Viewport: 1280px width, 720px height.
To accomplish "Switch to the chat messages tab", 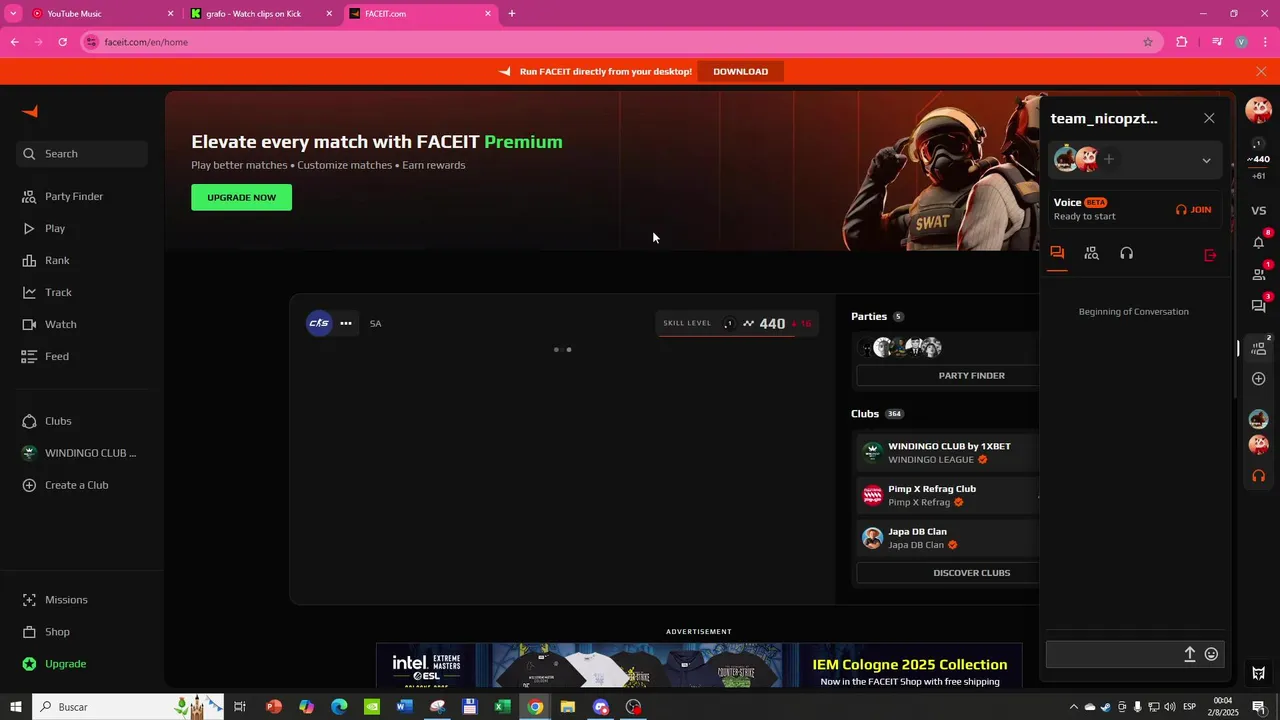I will coord(1057,254).
